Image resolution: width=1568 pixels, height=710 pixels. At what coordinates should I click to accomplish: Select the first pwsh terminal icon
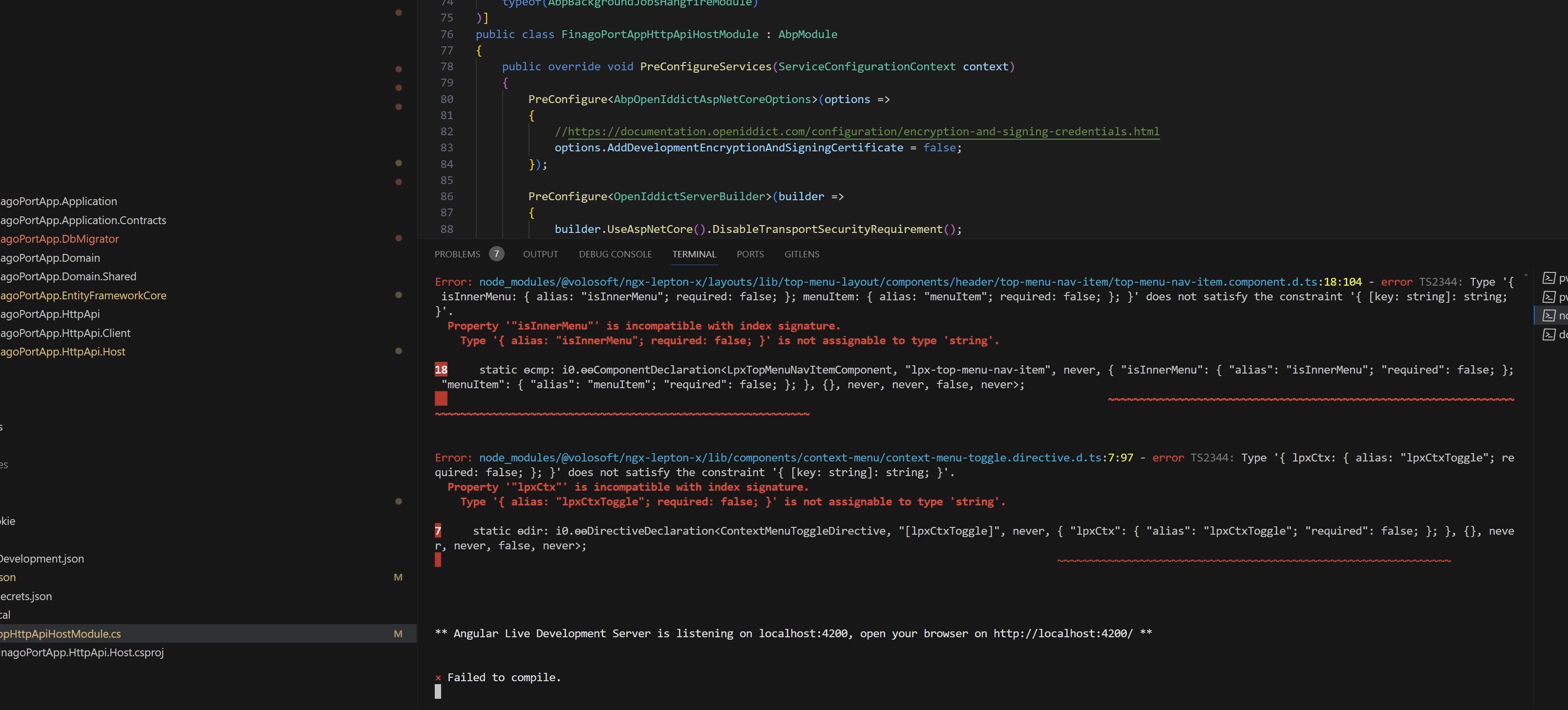1549,279
